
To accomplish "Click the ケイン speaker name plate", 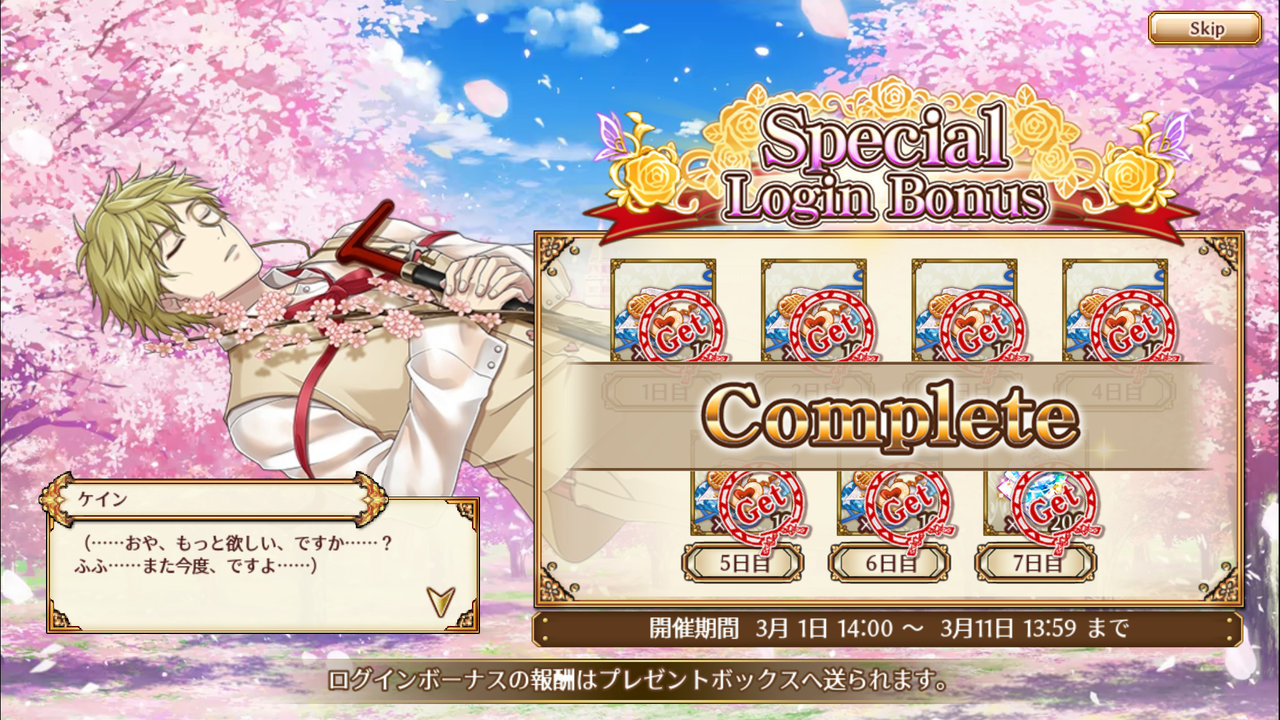I will [213, 500].
